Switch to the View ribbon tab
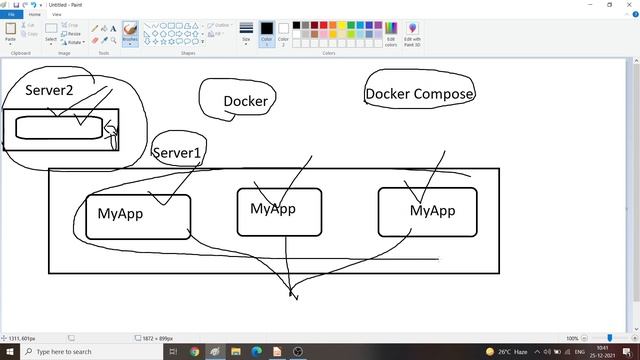The height and width of the screenshot is (360, 640). (x=56, y=14)
